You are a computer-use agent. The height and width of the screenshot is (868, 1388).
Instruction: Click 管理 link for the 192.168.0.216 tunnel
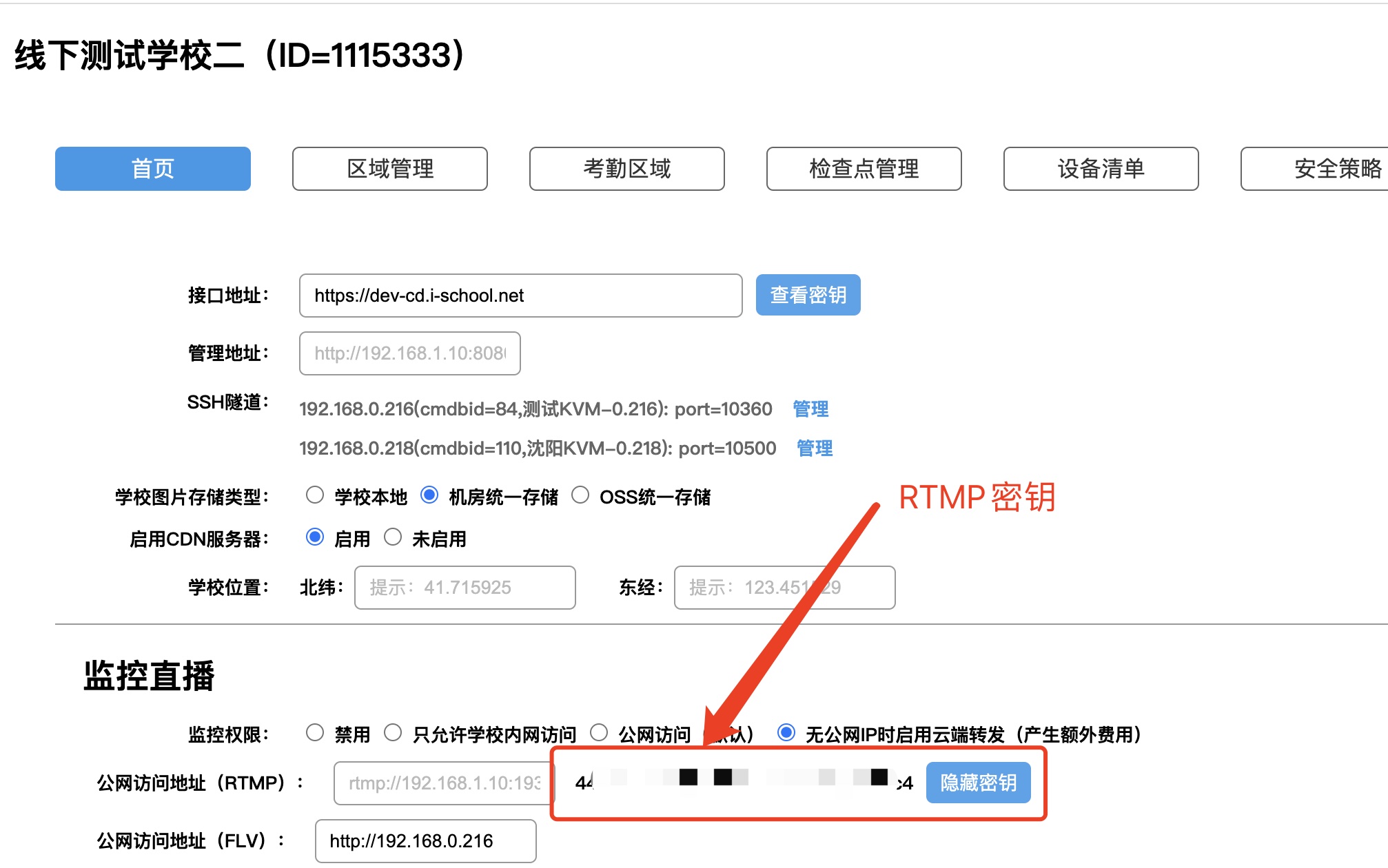810,409
